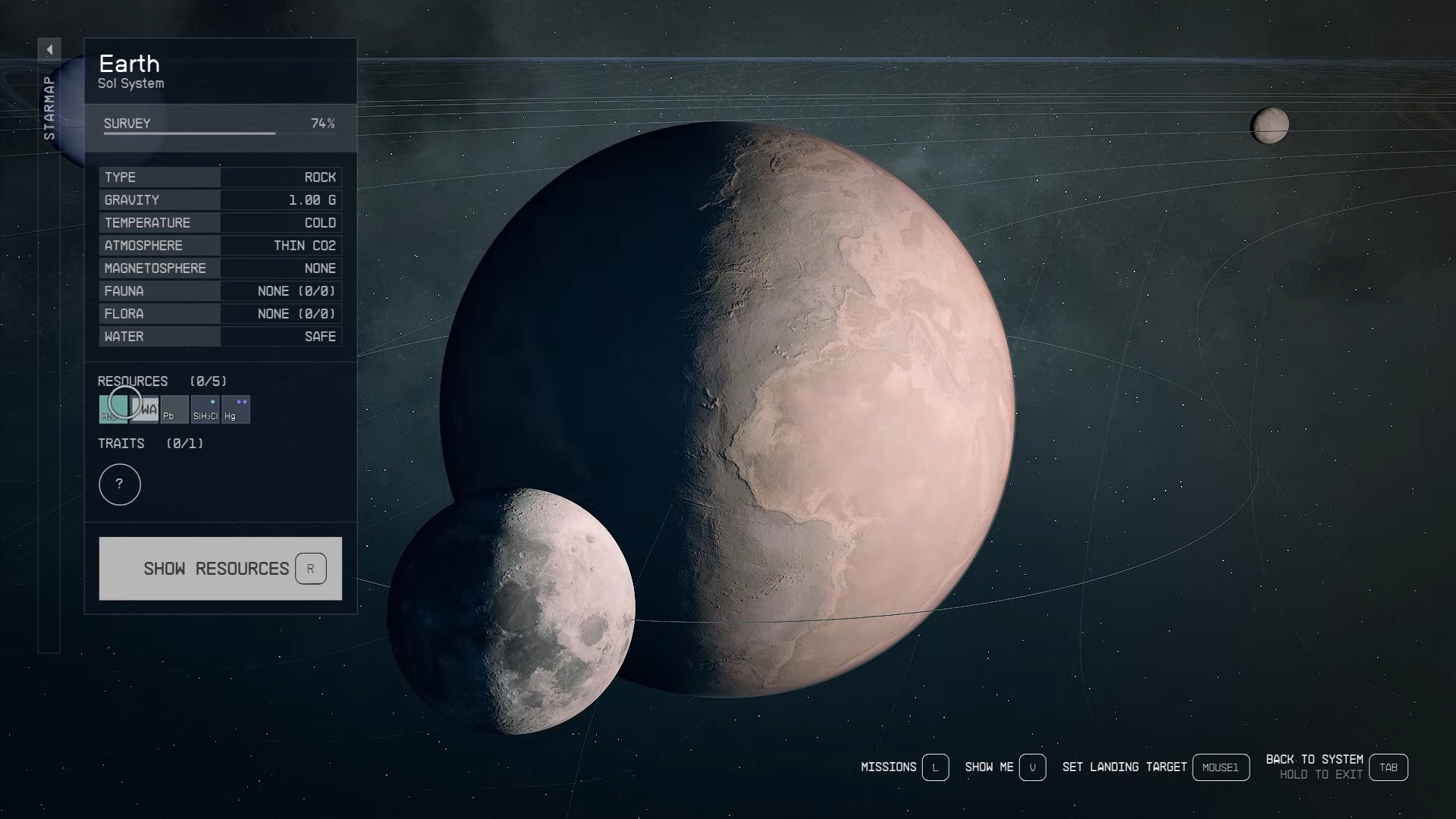Click the ATMOSPHERE row label
This screenshot has height=819, width=1456.
click(x=143, y=246)
